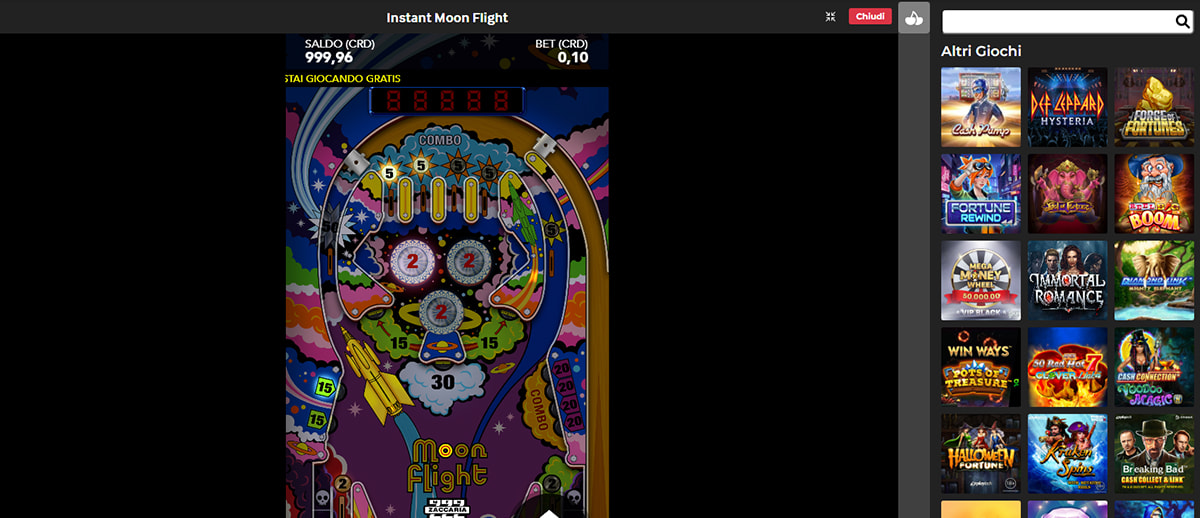Image resolution: width=1200 pixels, height=518 pixels.
Task: Open the Diamond Link Mighty Elephant game
Action: point(1154,280)
